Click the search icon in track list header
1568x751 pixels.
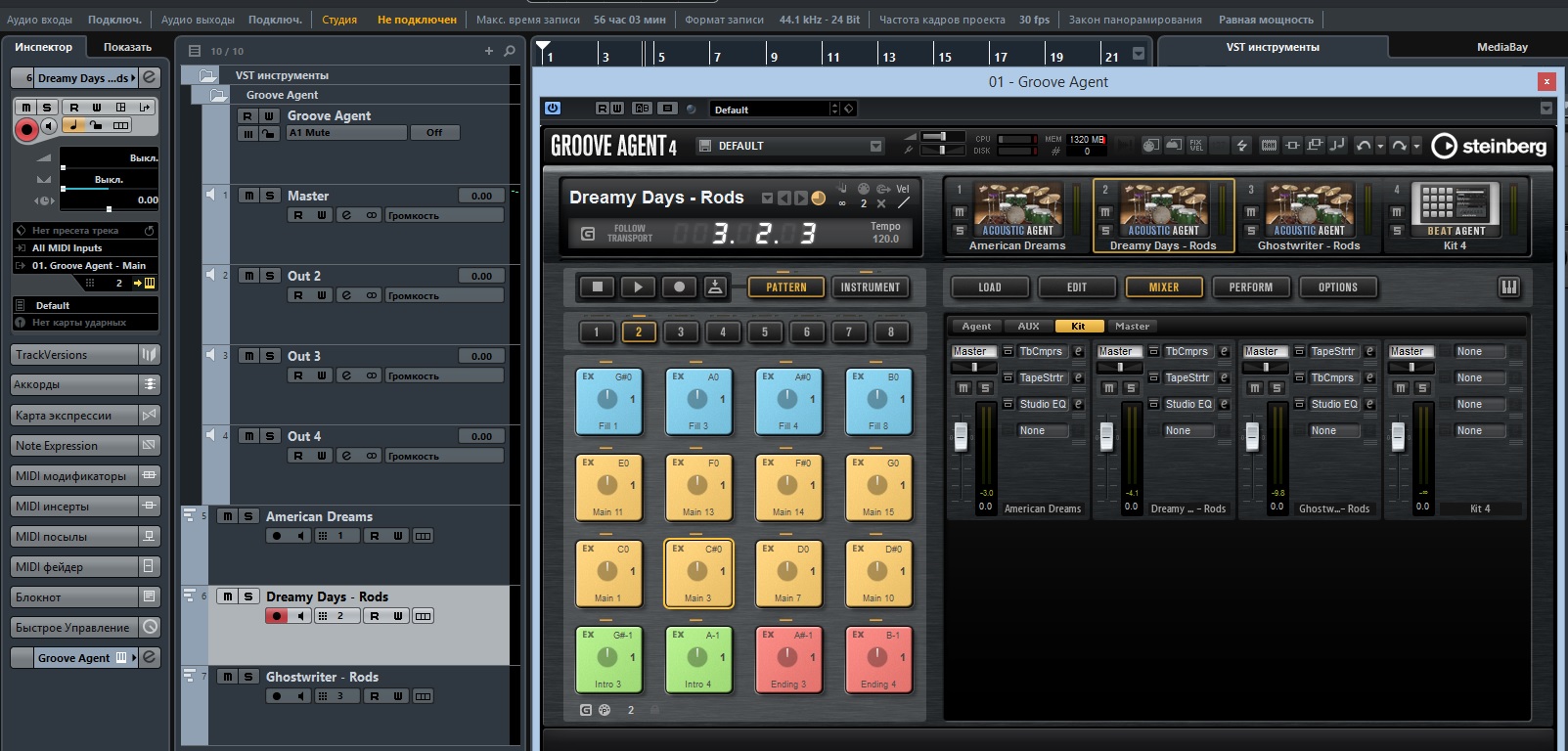click(510, 51)
